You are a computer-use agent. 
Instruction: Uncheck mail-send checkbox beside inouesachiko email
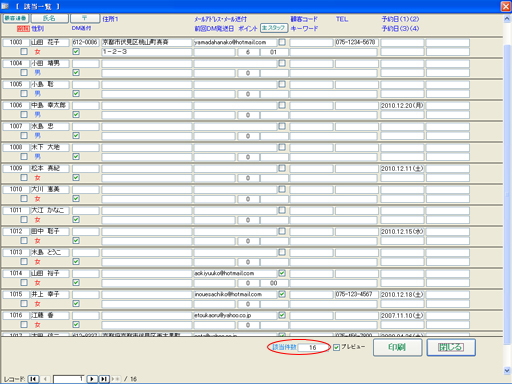(282, 294)
